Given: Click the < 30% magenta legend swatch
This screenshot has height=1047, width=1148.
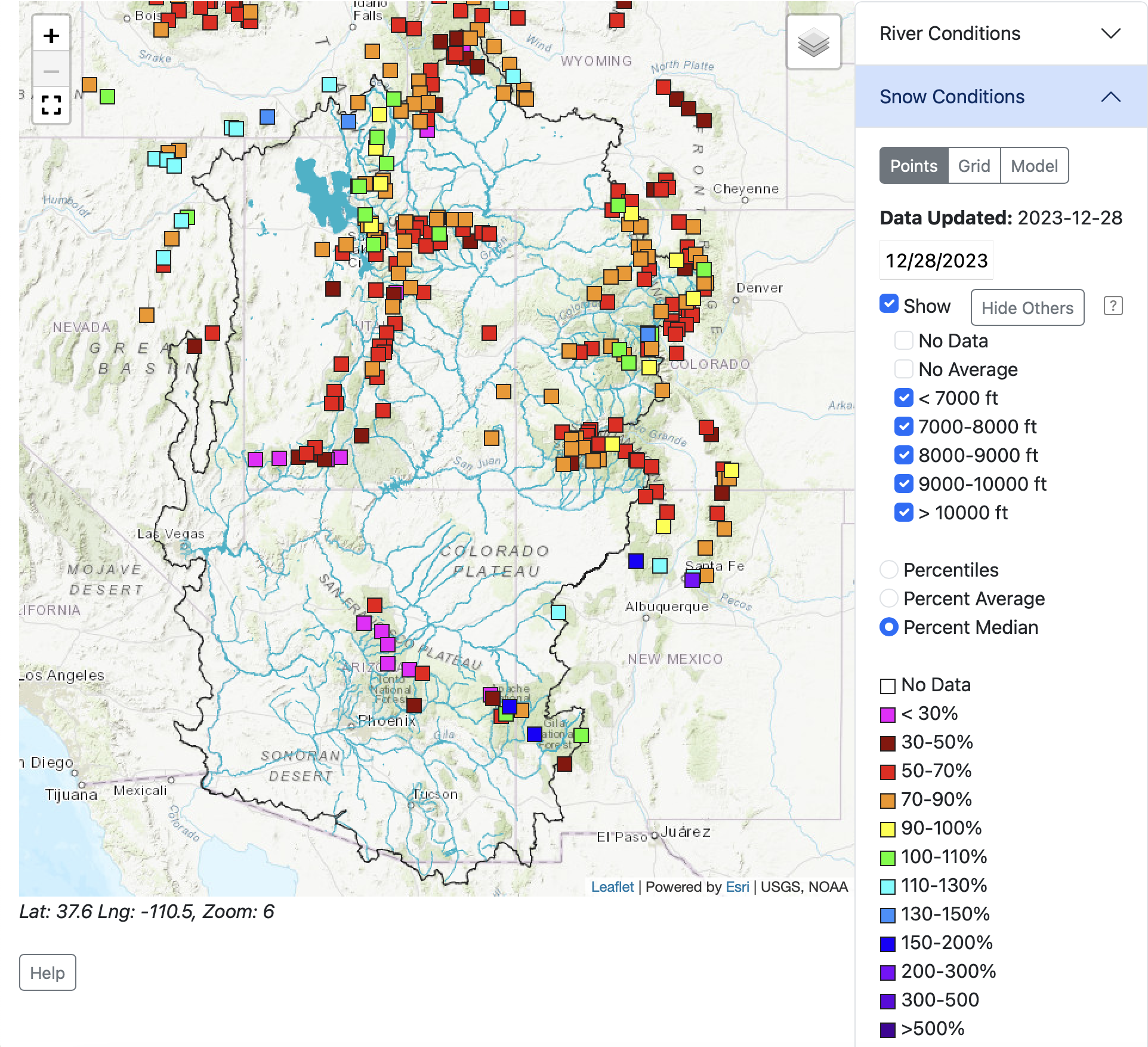Looking at the screenshot, I should point(888,715).
